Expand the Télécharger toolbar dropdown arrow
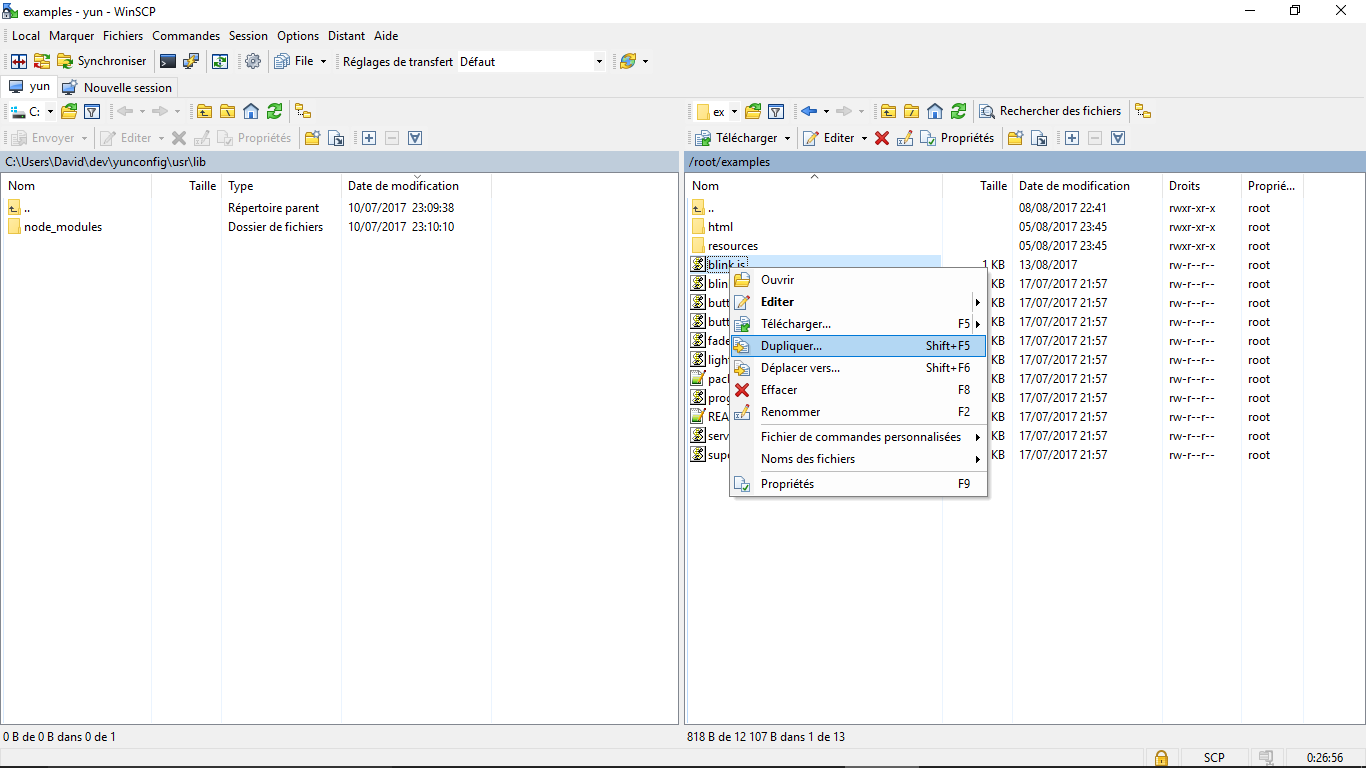1366x768 pixels. click(788, 138)
